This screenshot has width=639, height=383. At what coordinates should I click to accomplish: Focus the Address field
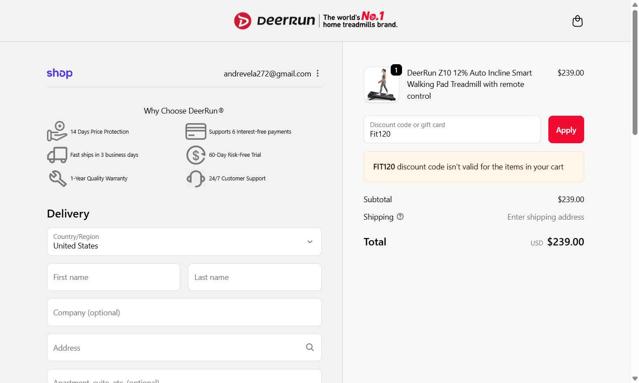[x=184, y=348]
